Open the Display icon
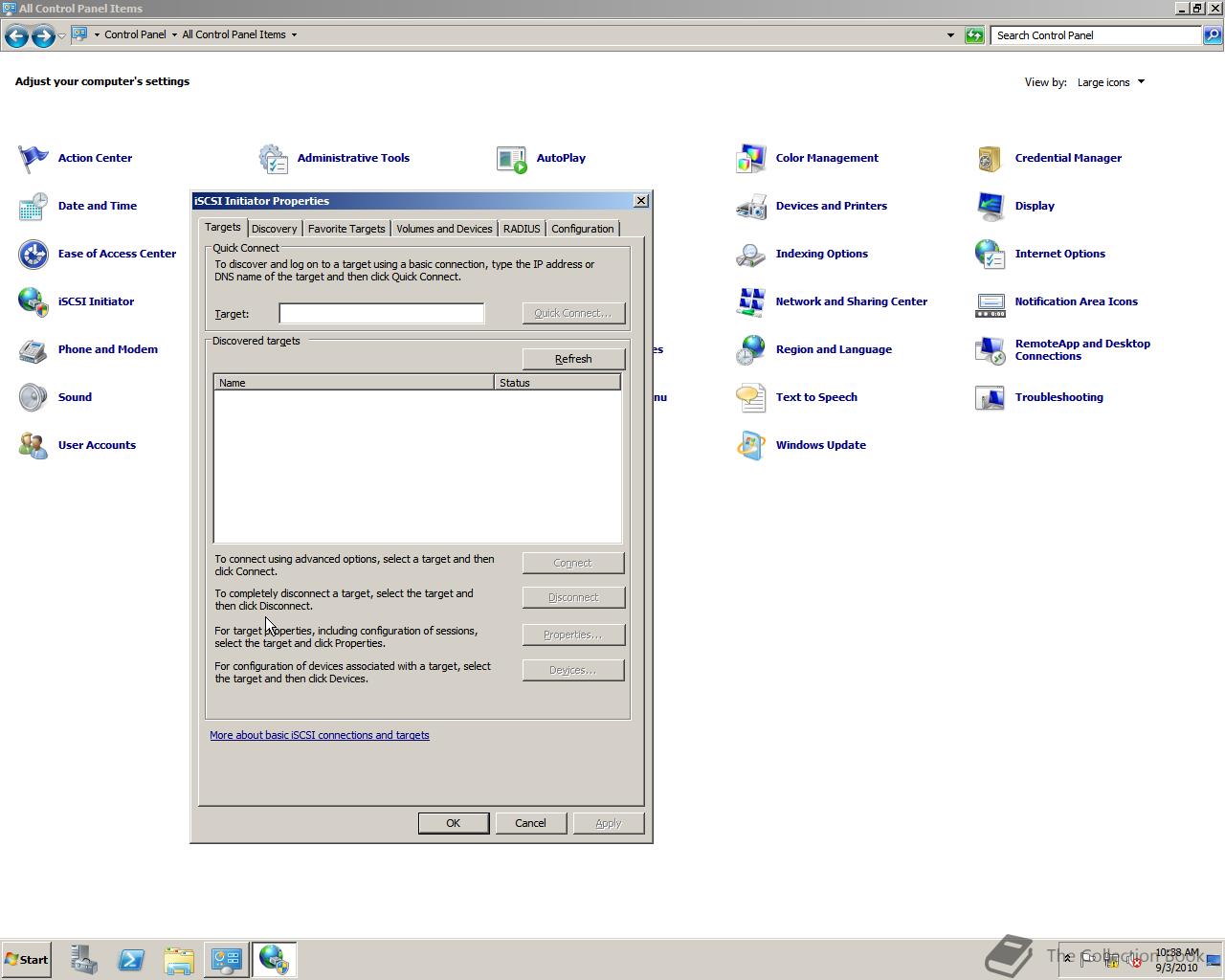Viewport: 1225px width, 980px height. point(991,206)
